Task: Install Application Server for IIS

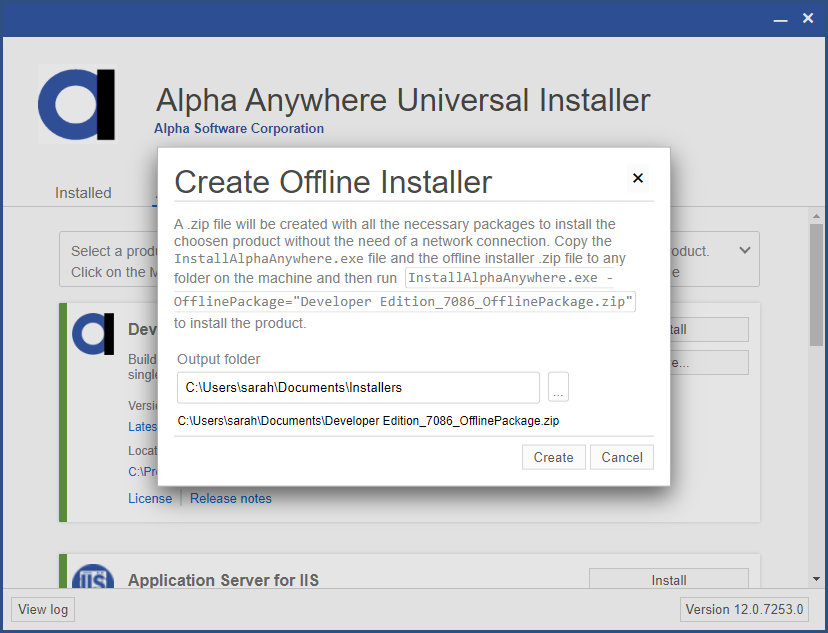Action: click(x=669, y=579)
